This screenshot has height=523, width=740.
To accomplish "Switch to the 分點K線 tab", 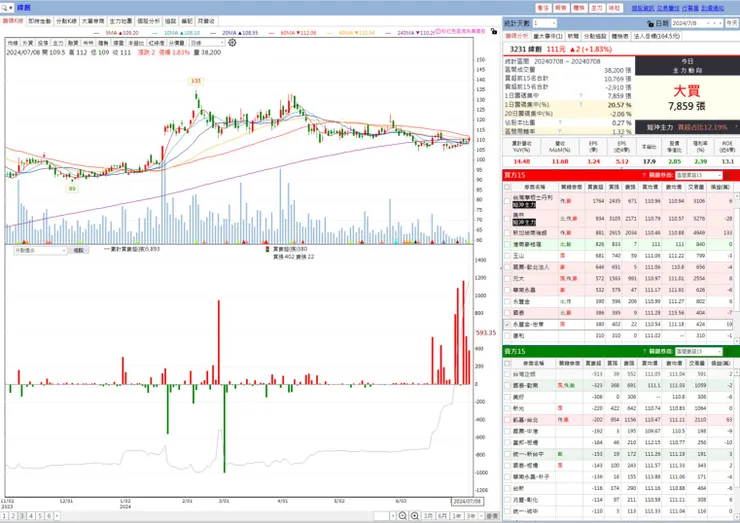I will [x=66, y=21].
